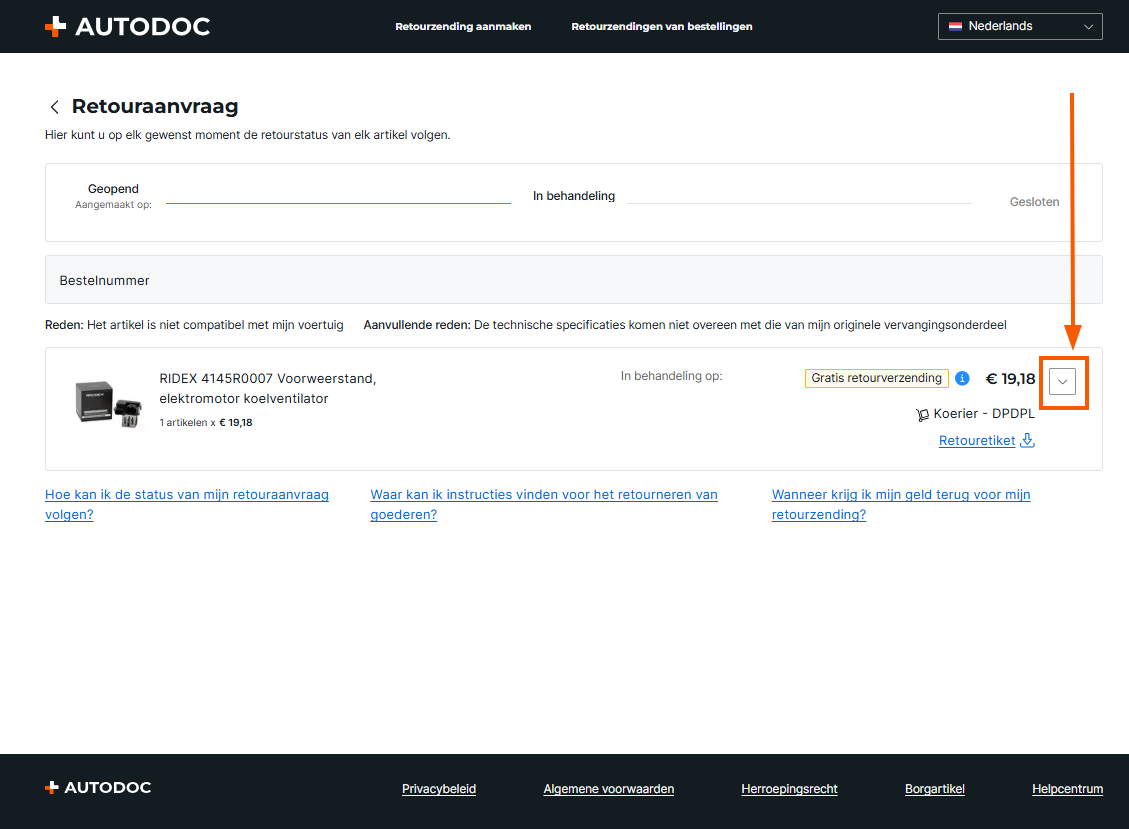Open the Privacybeleid footer link
The width and height of the screenshot is (1129, 829).
[x=438, y=789]
